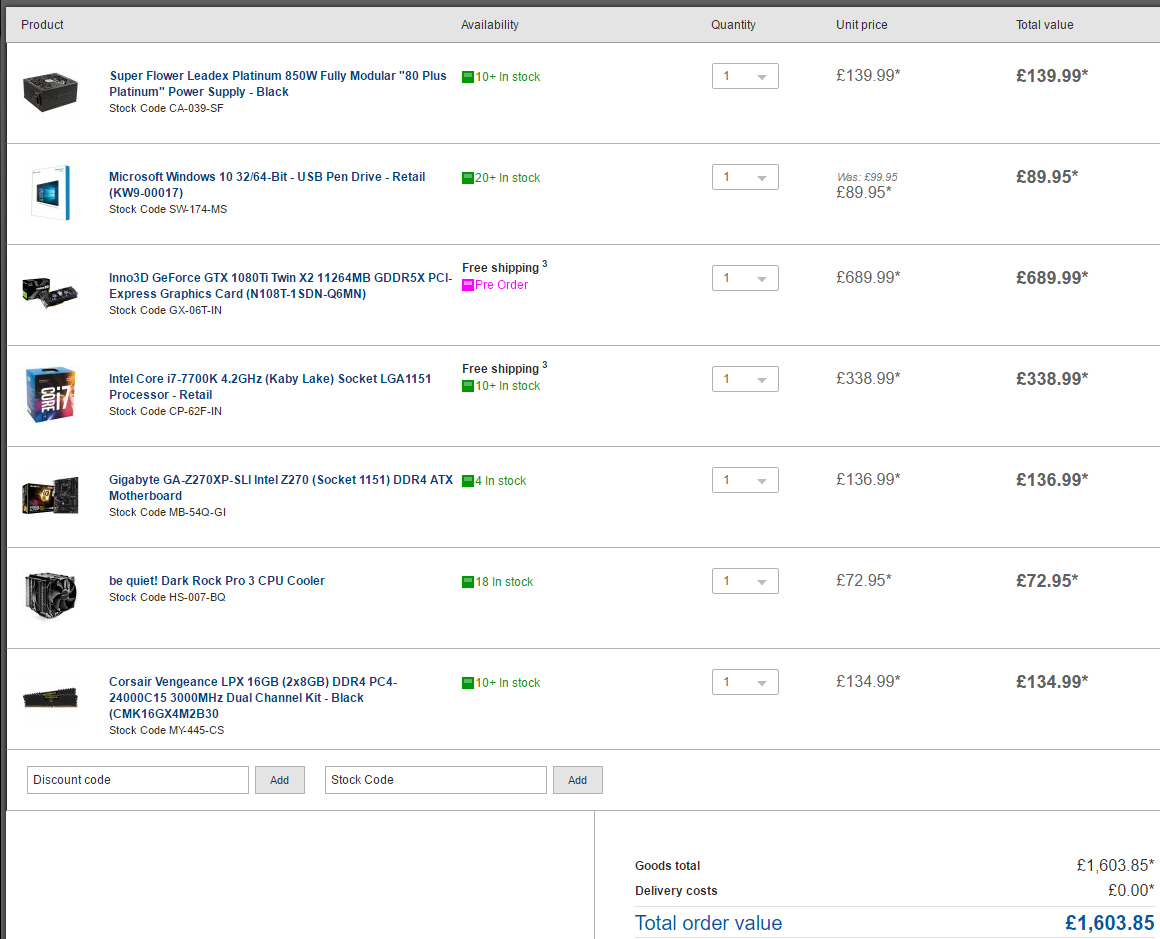
Task: Click '20+ In stock' availability text
Action: (x=508, y=178)
